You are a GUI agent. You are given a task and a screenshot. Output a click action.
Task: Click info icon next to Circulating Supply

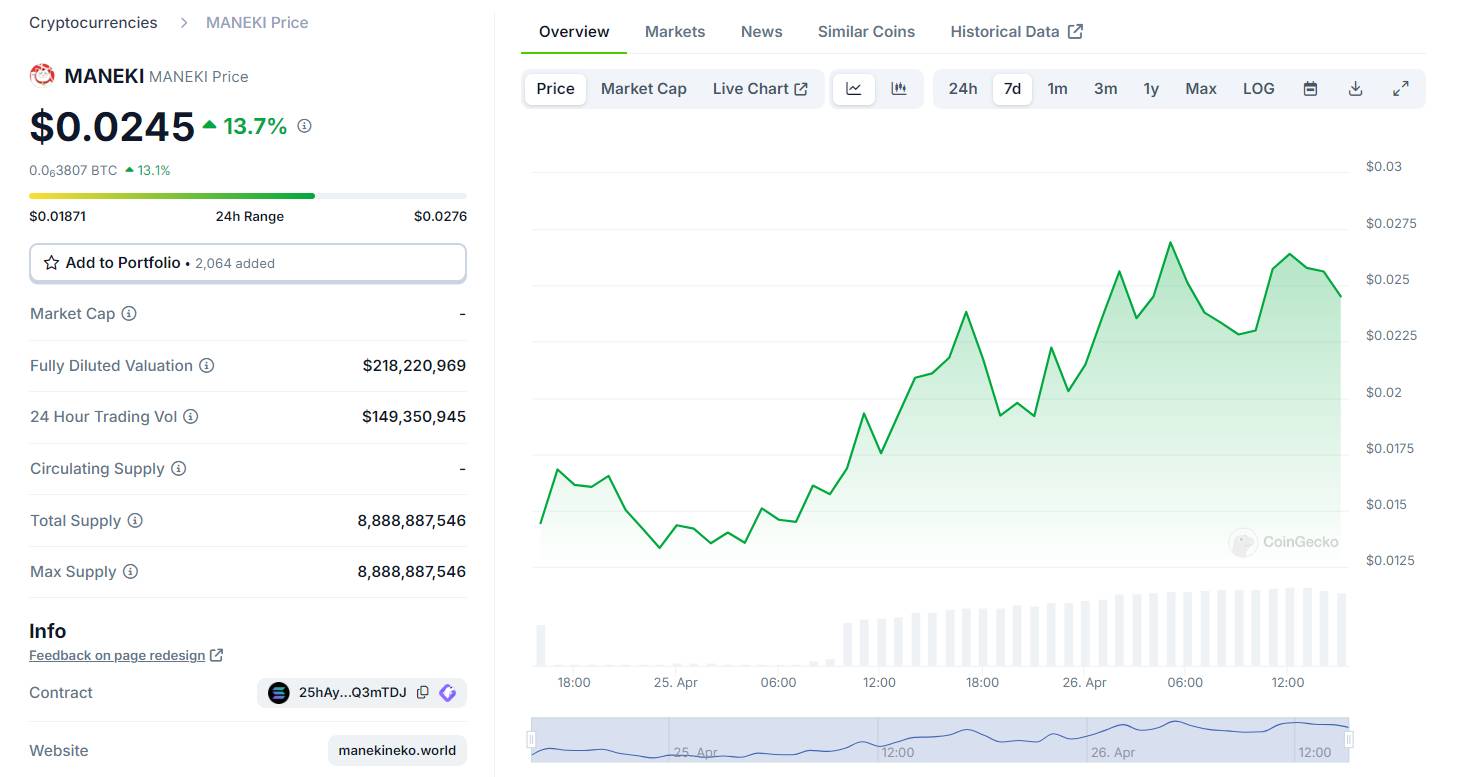tap(178, 469)
